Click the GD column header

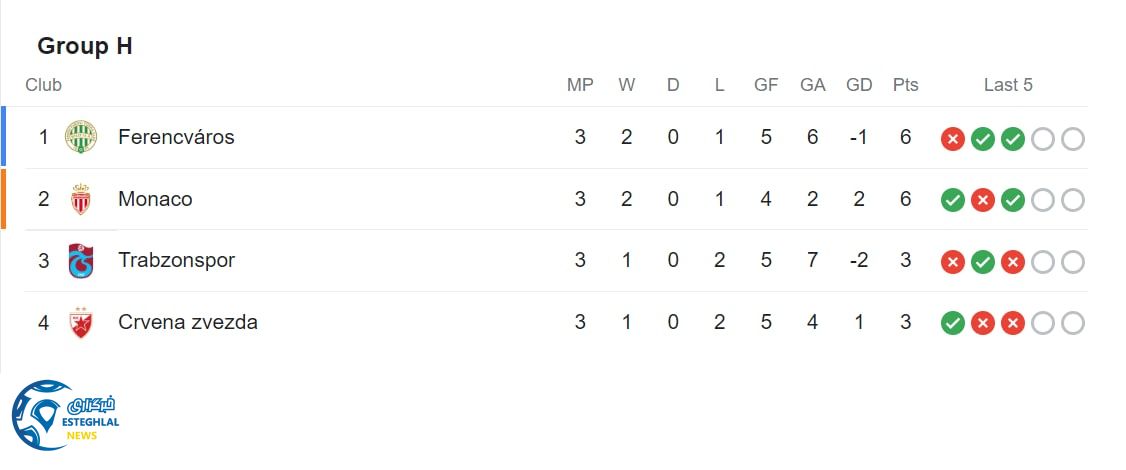859,85
